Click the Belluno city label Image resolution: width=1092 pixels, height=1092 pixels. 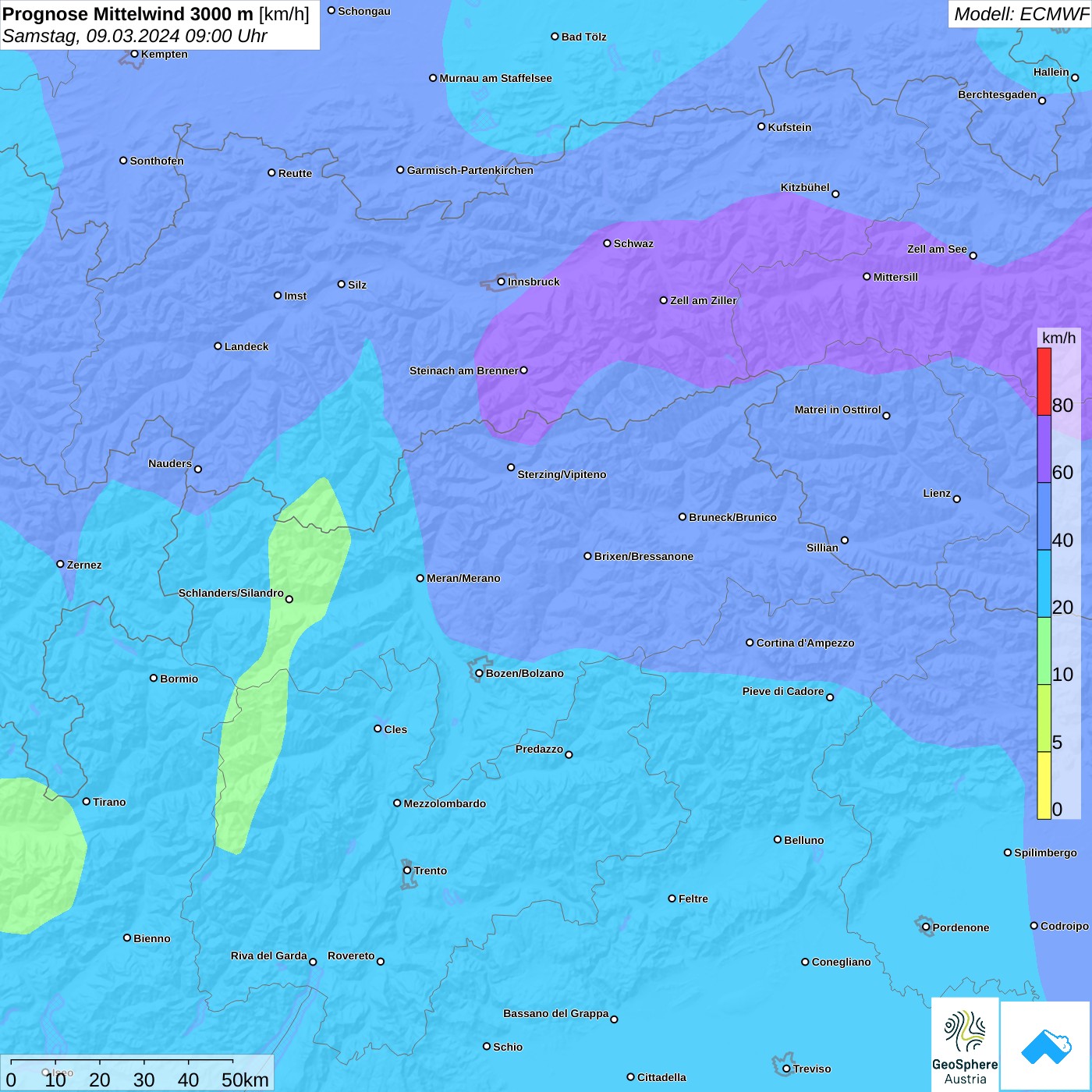point(803,840)
